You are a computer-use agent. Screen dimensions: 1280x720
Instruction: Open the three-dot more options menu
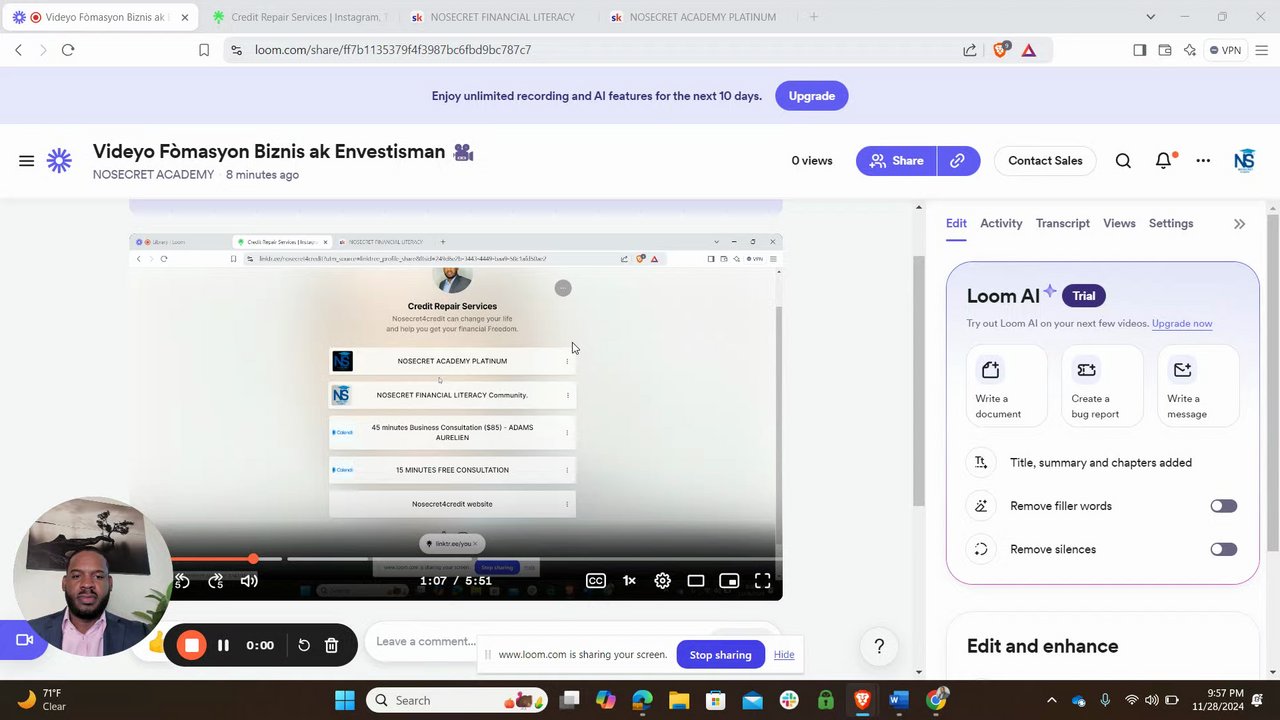coord(1203,161)
